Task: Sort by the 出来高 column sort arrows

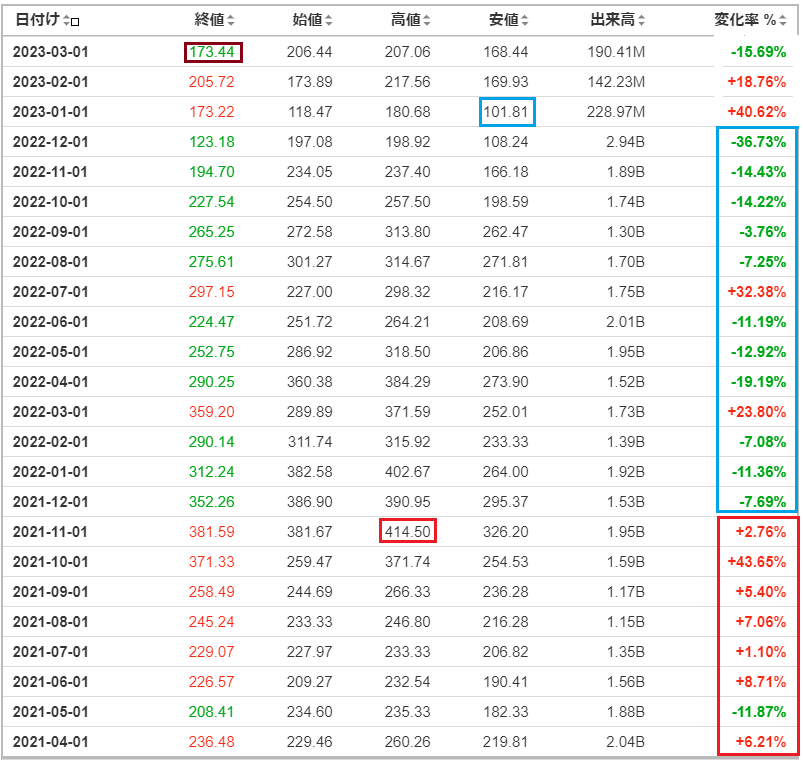Action: (x=642, y=20)
